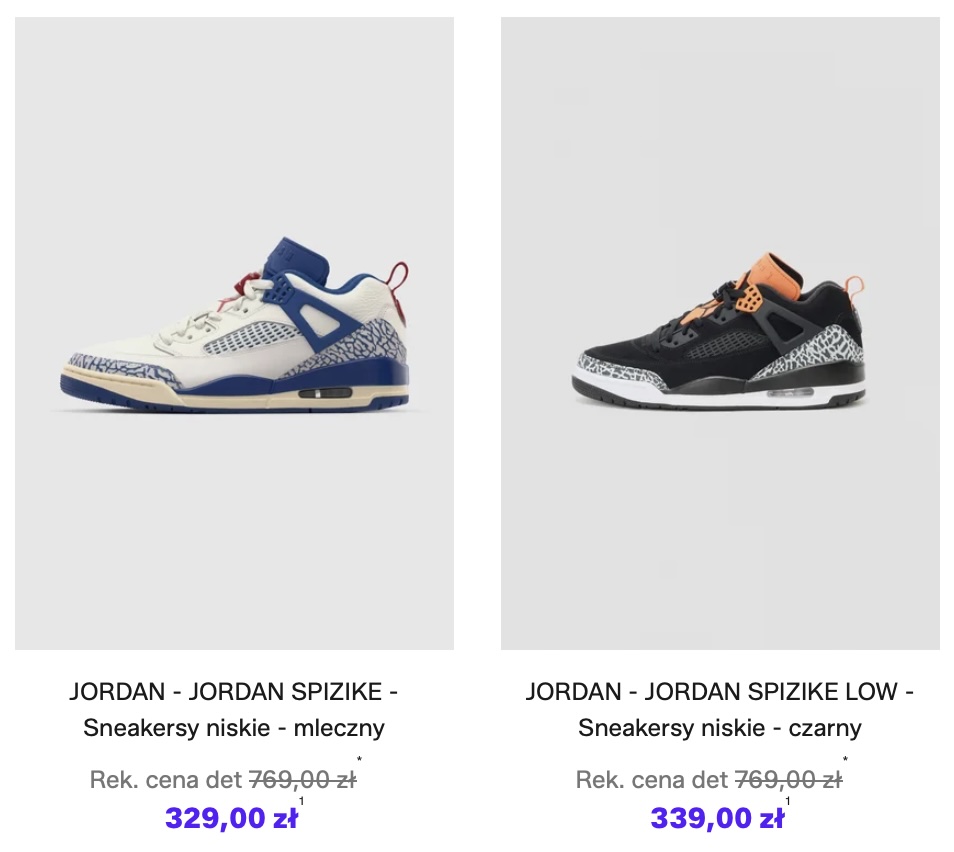Open the milky white Jordan Spizike shoe image
Viewport: 954px width, 852px height.
tap(234, 333)
